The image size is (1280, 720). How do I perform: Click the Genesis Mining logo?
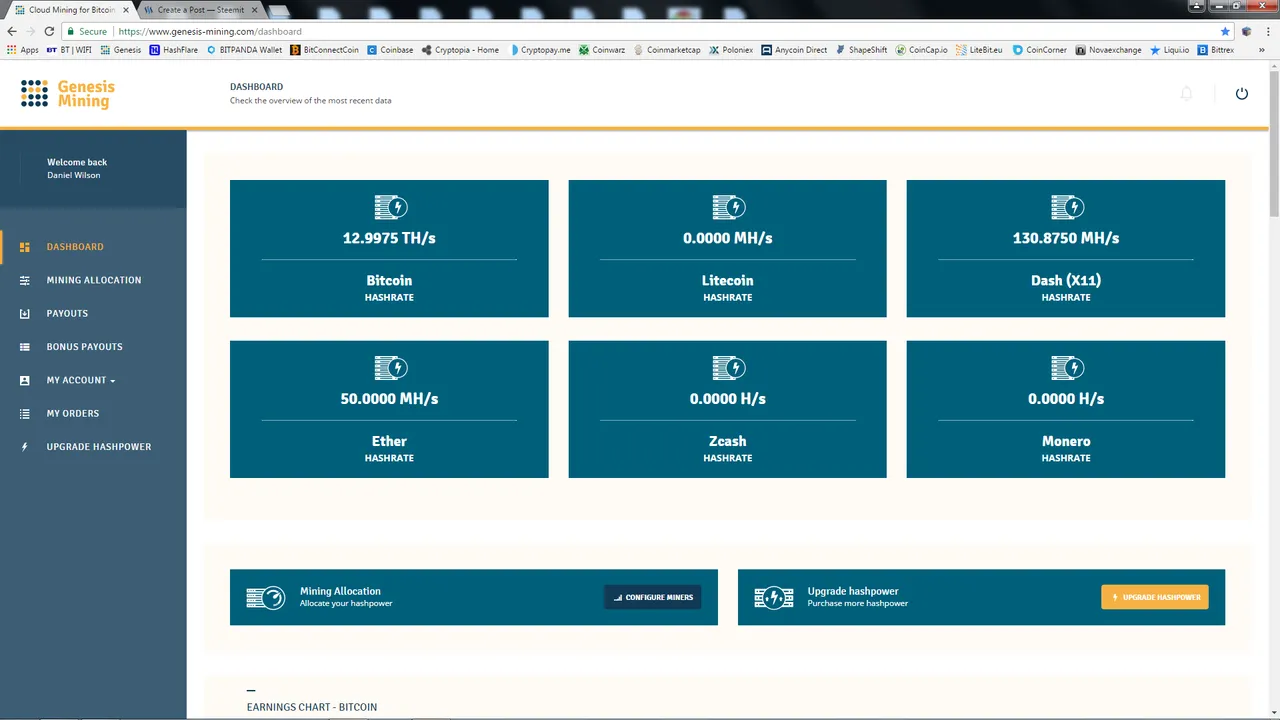pyautogui.click(x=68, y=93)
